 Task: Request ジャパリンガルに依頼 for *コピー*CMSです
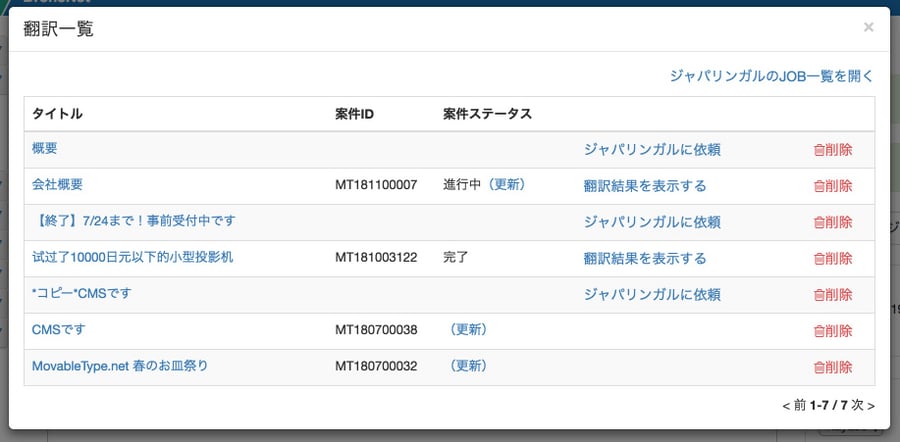click(x=652, y=294)
